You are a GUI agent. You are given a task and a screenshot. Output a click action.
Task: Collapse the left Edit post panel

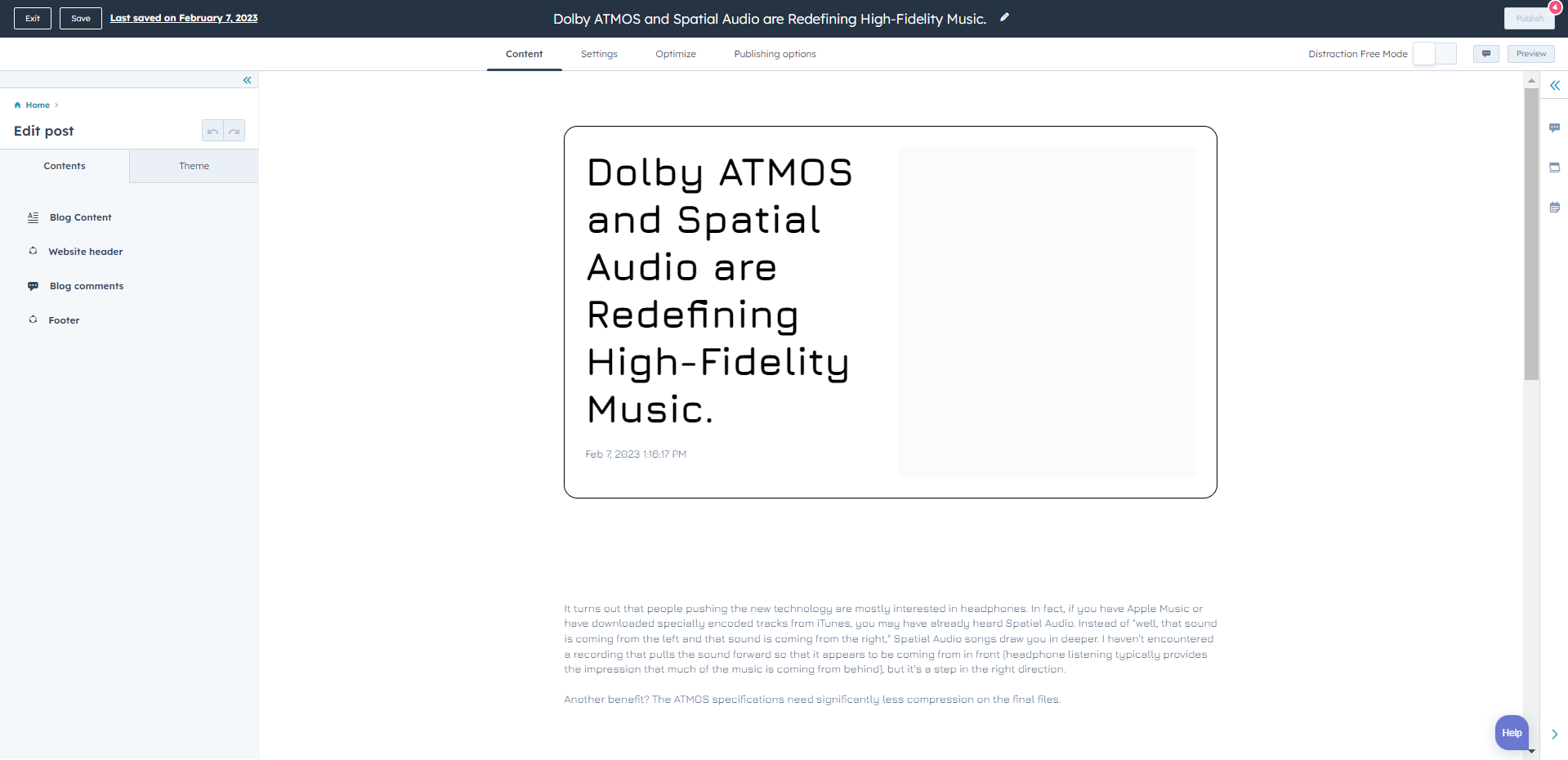pyautogui.click(x=247, y=80)
